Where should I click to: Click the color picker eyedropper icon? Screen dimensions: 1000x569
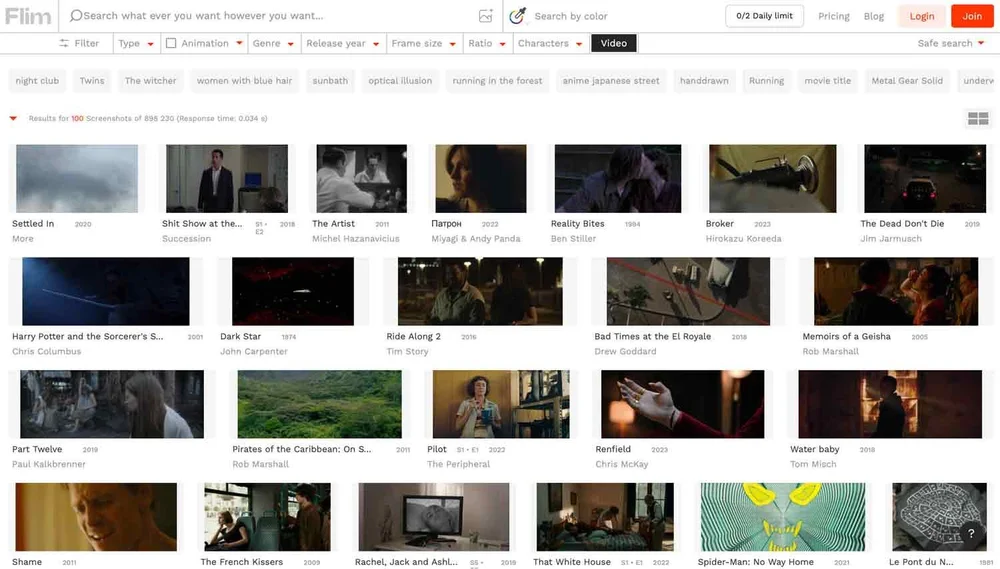tap(517, 16)
